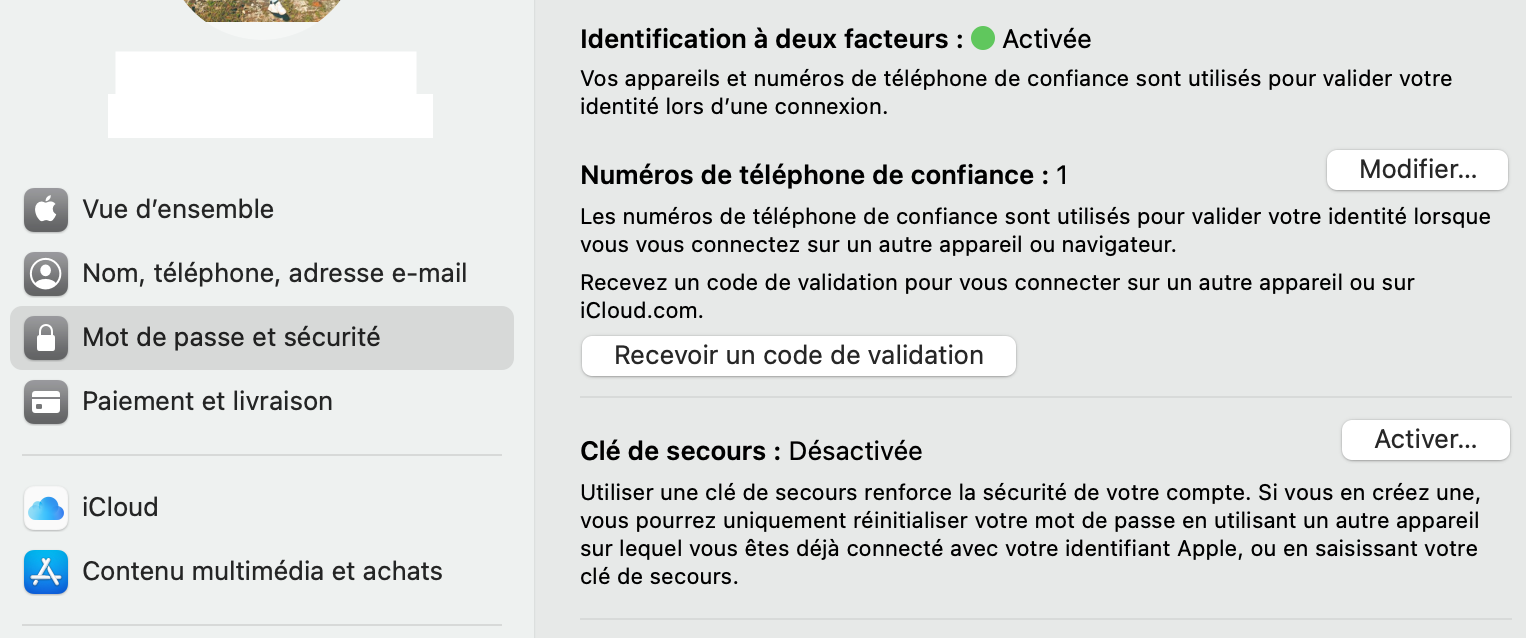Open the App Store icon for Contenu multimédia et achats
The image size is (1526, 638).
(46, 572)
